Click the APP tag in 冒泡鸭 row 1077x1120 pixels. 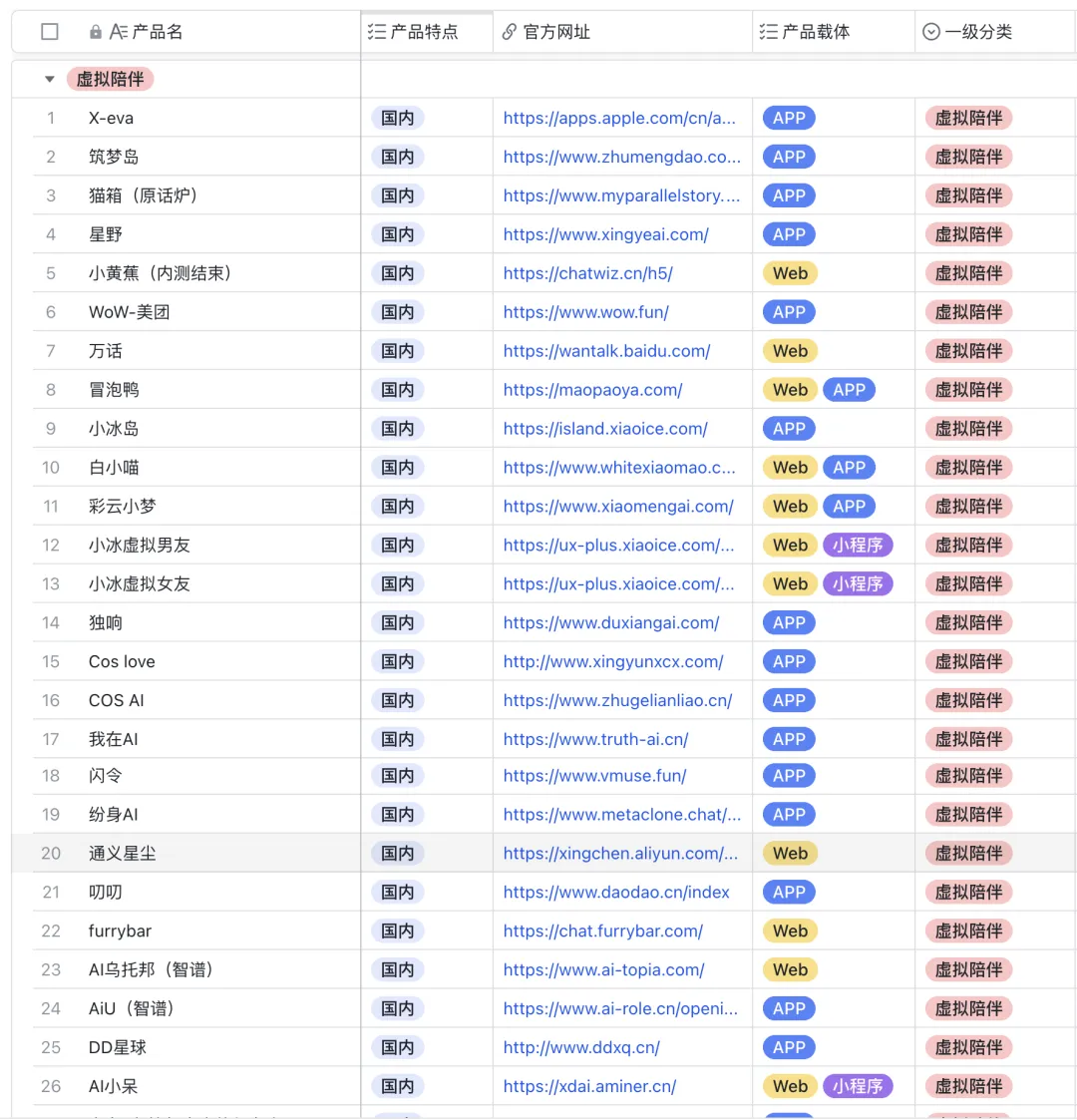850,390
